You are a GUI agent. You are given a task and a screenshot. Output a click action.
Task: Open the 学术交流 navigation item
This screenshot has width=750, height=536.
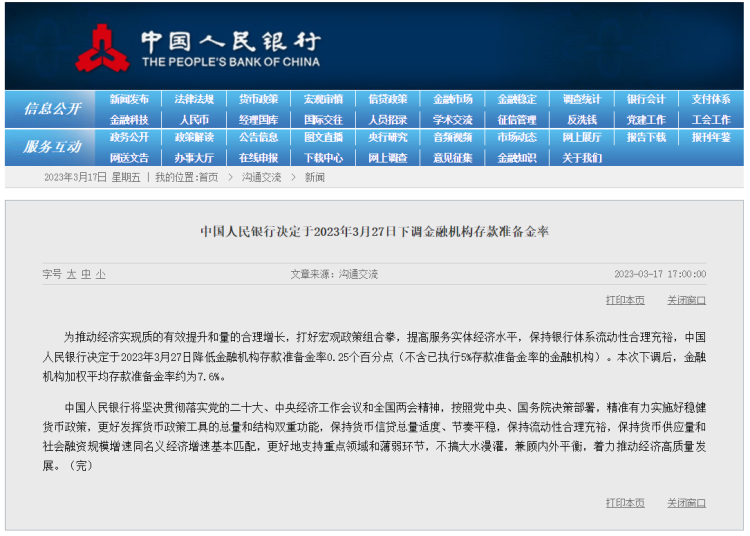point(452,120)
